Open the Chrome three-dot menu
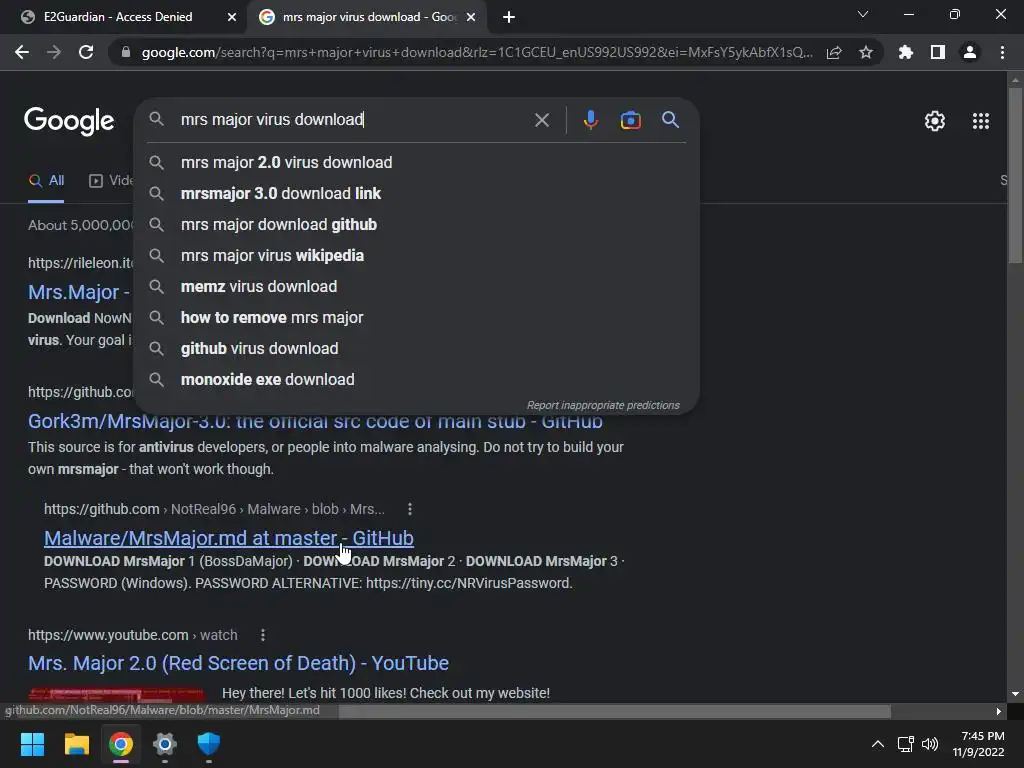The height and width of the screenshot is (768, 1024). pyautogui.click(x=1002, y=52)
